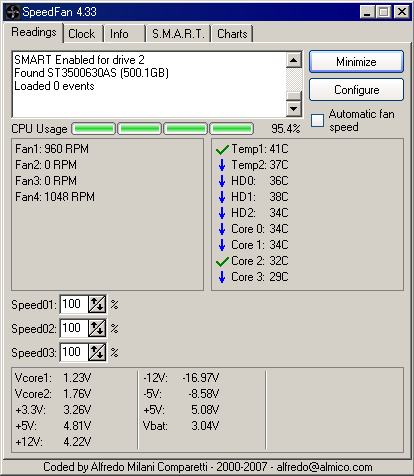Image resolution: width=414 pixels, height=476 pixels.
Task: Click the alfredo@almico.com status bar text
Action: (x=324, y=467)
